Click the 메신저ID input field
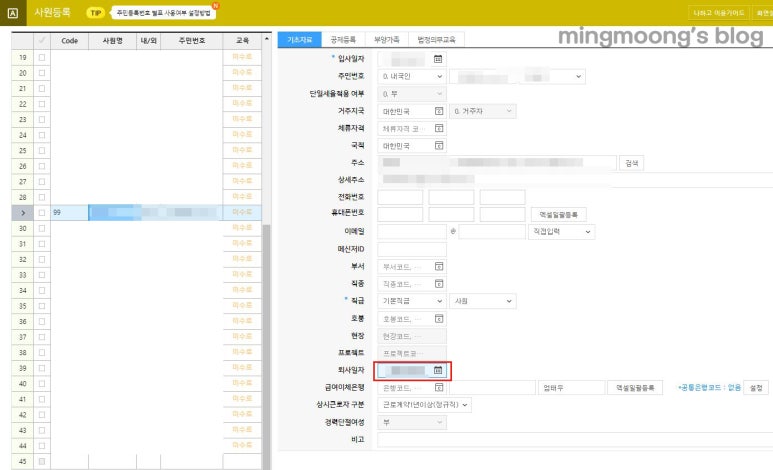Viewport: 773px width, 470px height. 412,249
